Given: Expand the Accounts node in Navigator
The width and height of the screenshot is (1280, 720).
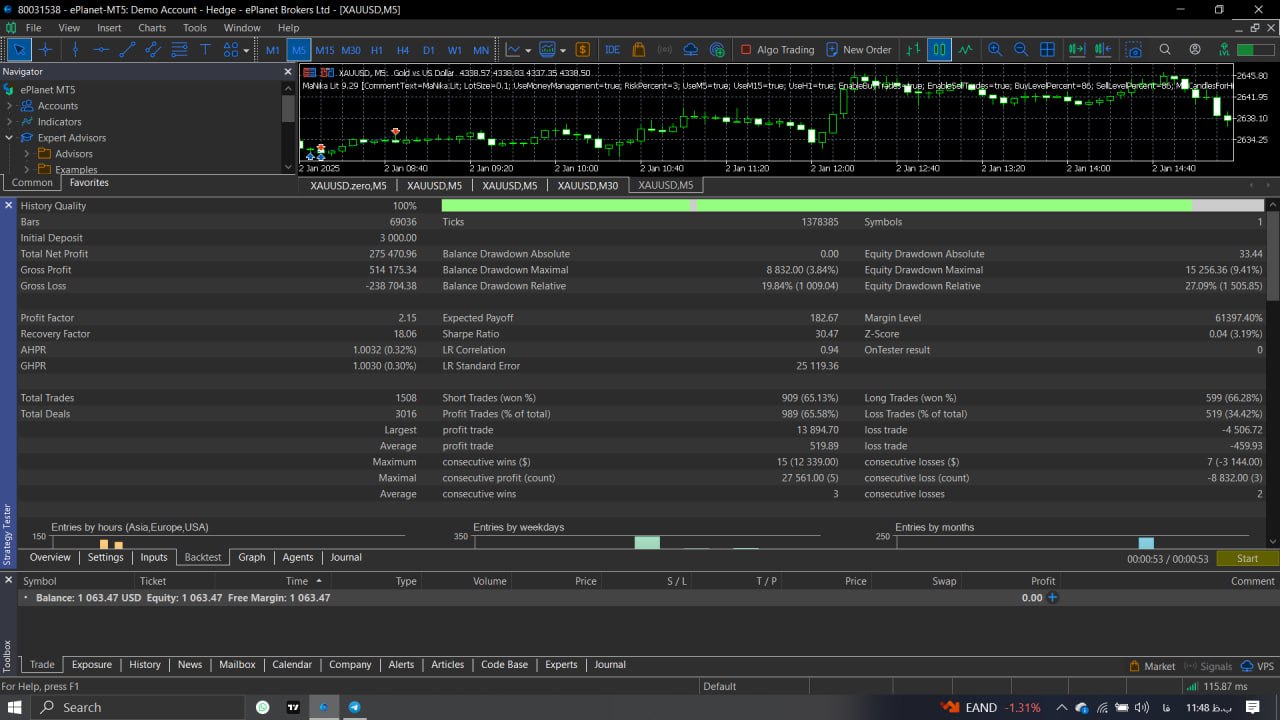Looking at the screenshot, I should (x=9, y=106).
